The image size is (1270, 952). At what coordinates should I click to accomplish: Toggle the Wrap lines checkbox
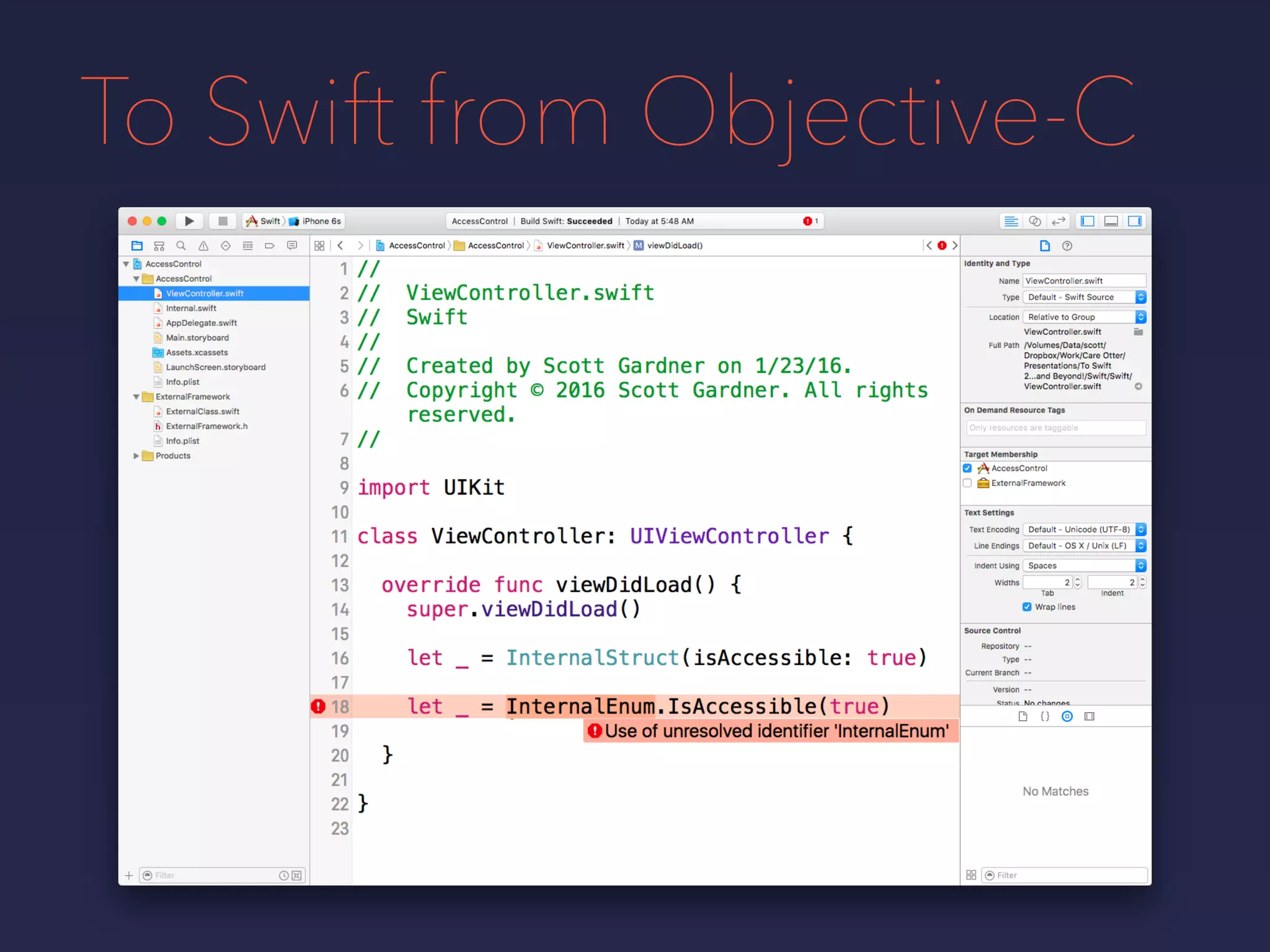pos(1027,607)
